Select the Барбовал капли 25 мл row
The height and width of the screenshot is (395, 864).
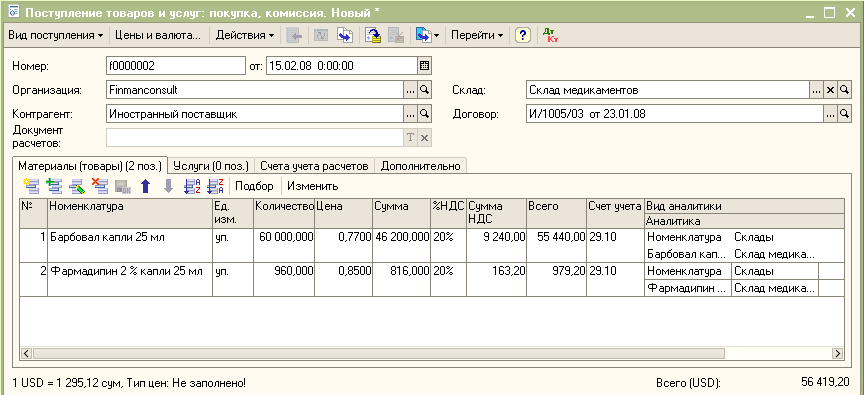[432, 245]
